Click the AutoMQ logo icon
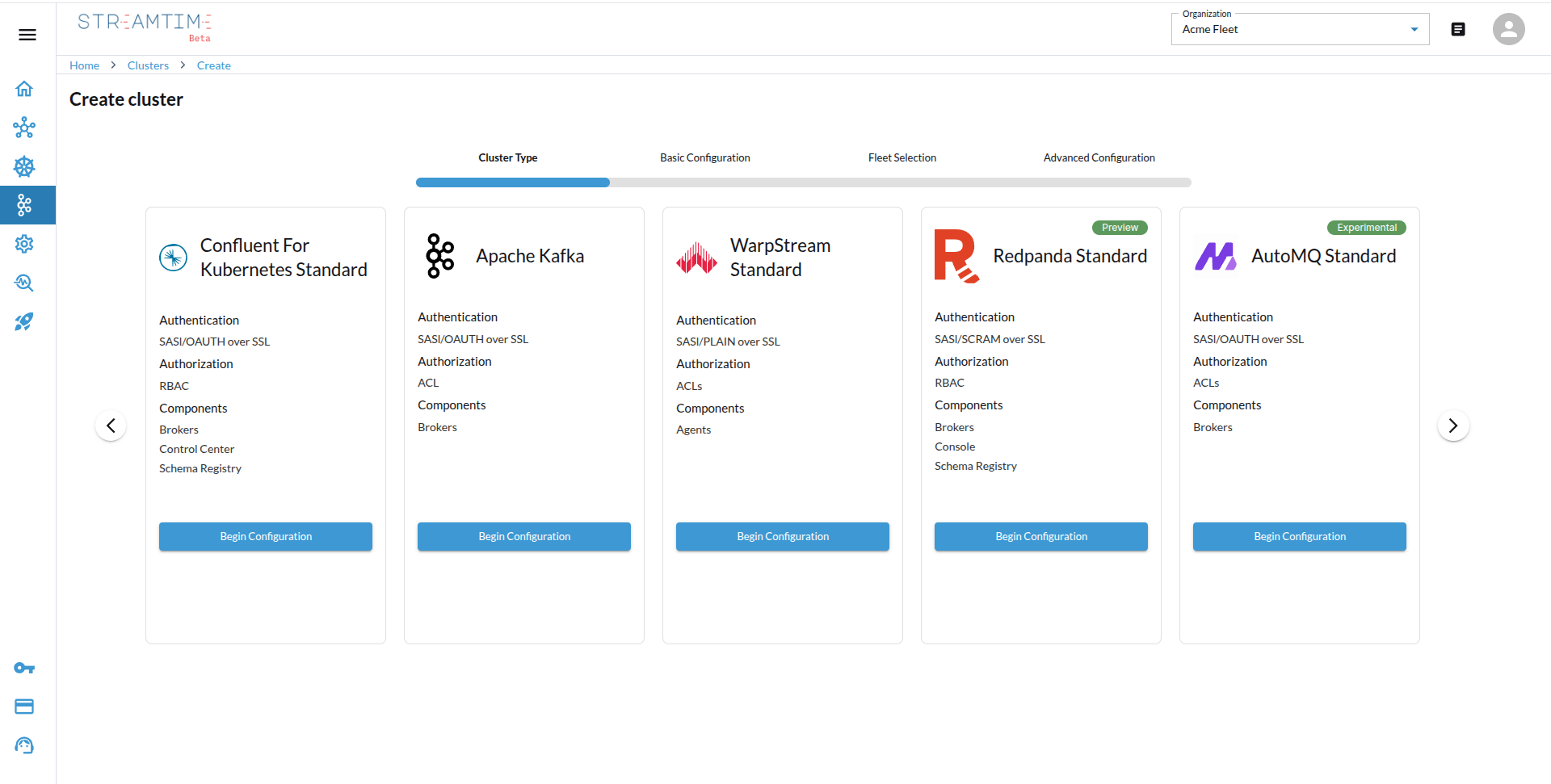The width and height of the screenshot is (1551, 784). coord(1215,256)
